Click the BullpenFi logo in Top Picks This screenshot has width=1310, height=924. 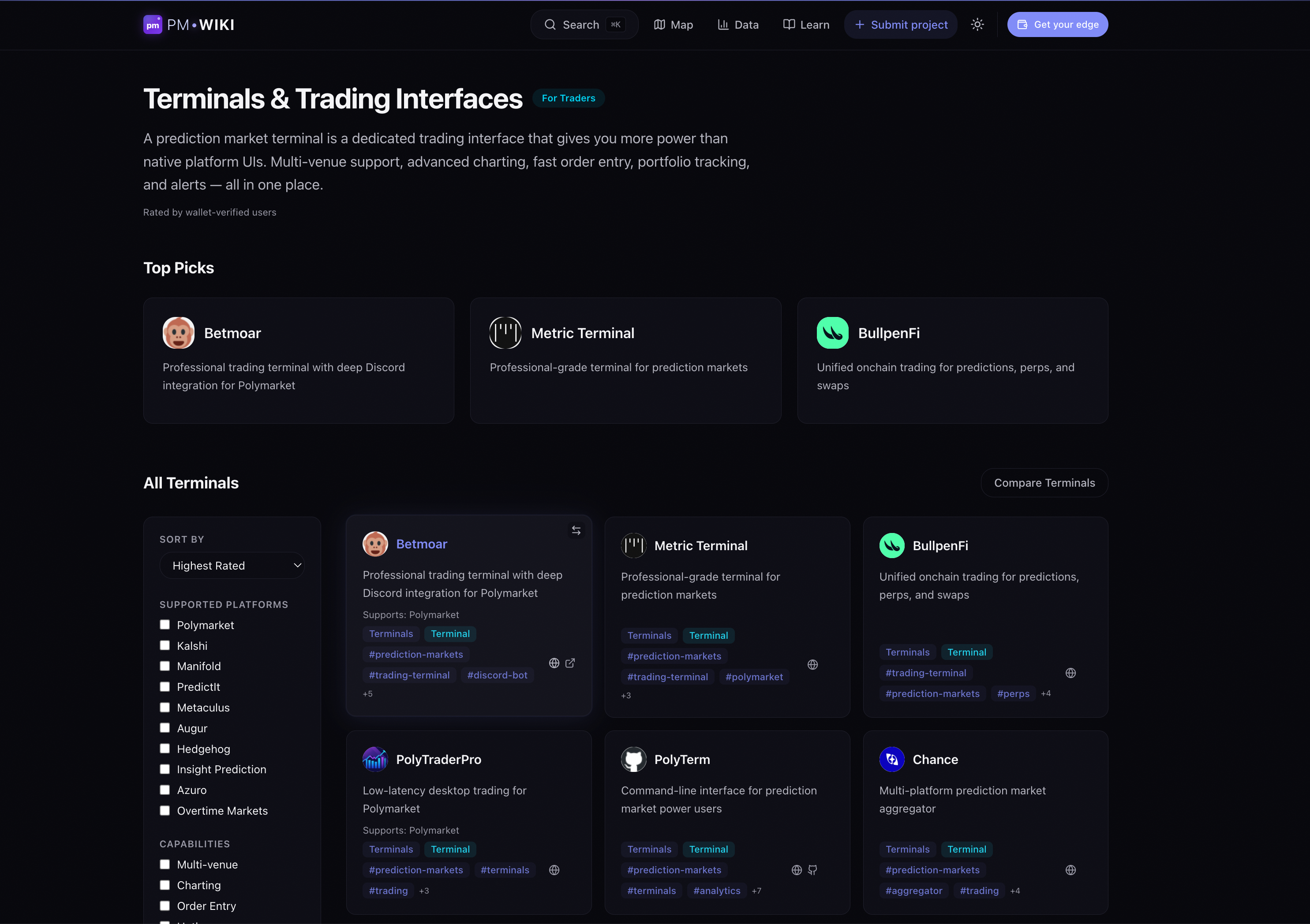point(832,333)
